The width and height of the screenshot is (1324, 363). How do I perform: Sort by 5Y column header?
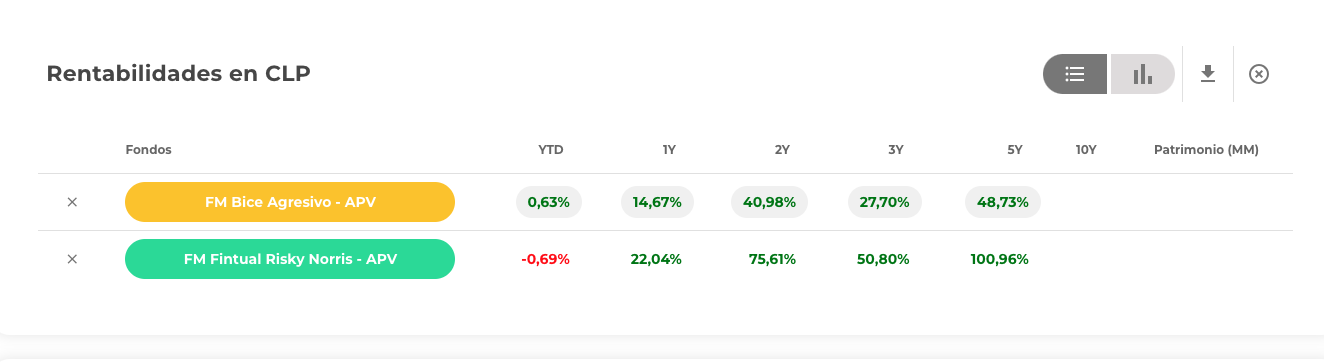click(x=1015, y=150)
